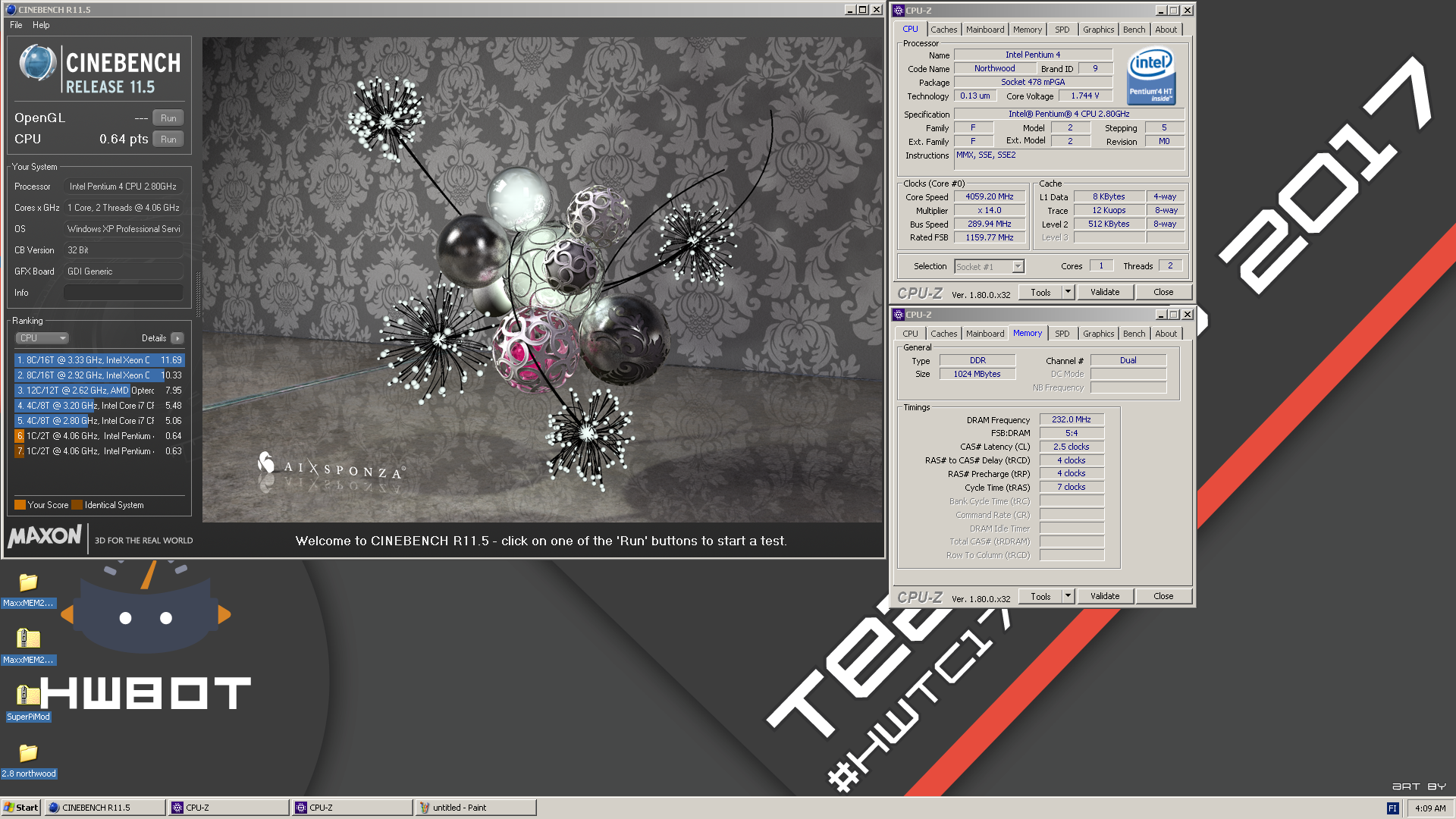Image resolution: width=1456 pixels, height=819 pixels.
Task: Click the Core Speed 4059.20 MHz value
Action: coord(989,197)
